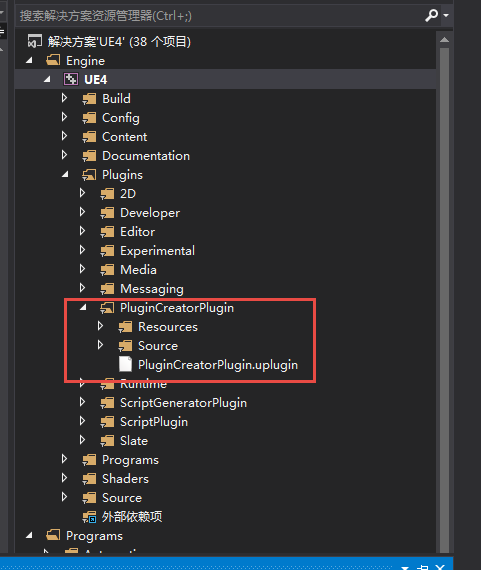481x570 pixels.
Task: Expand the Build folder
Action: tap(64, 98)
